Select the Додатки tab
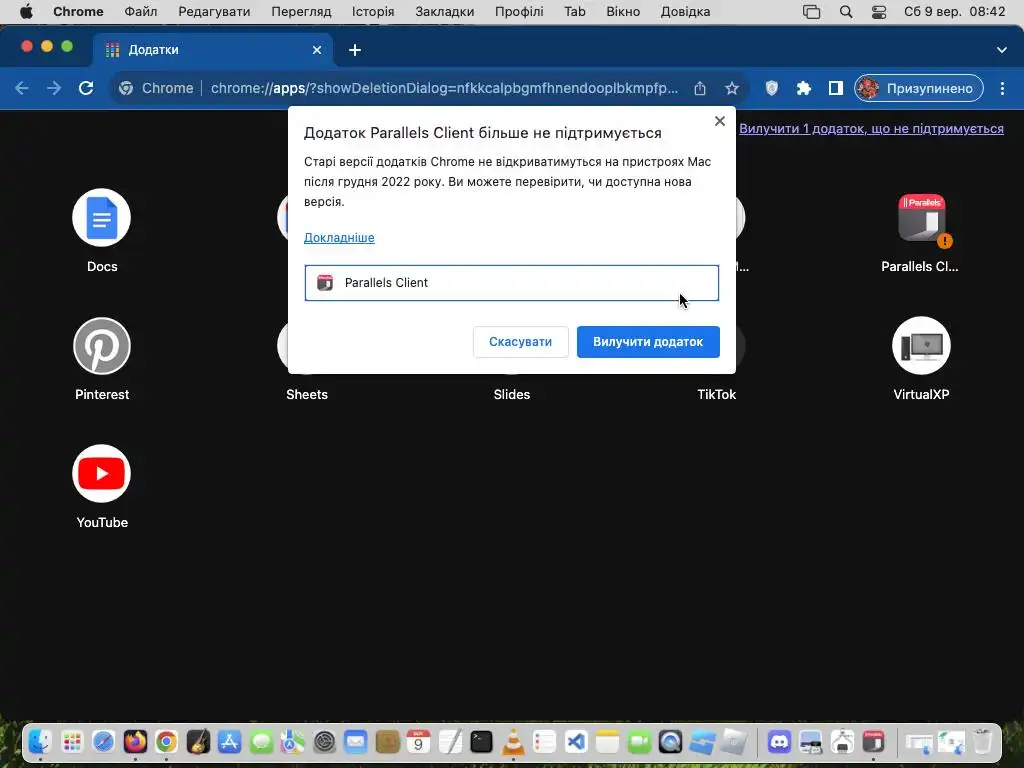 212,50
